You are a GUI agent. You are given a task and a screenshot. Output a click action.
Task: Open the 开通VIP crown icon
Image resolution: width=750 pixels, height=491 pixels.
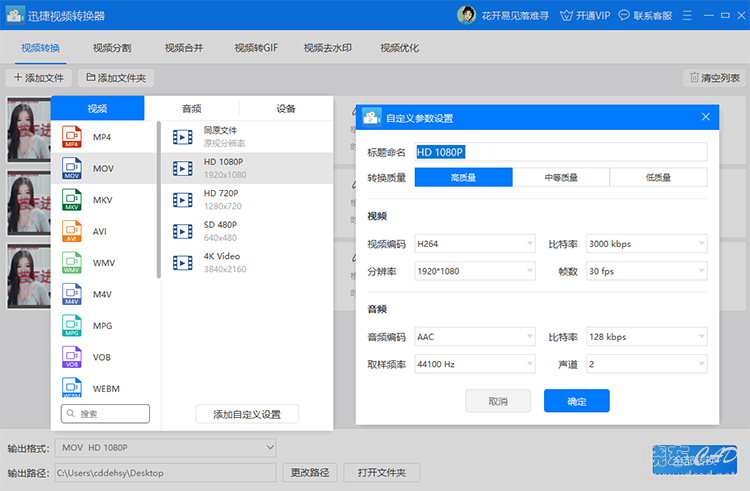(x=566, y=16)
